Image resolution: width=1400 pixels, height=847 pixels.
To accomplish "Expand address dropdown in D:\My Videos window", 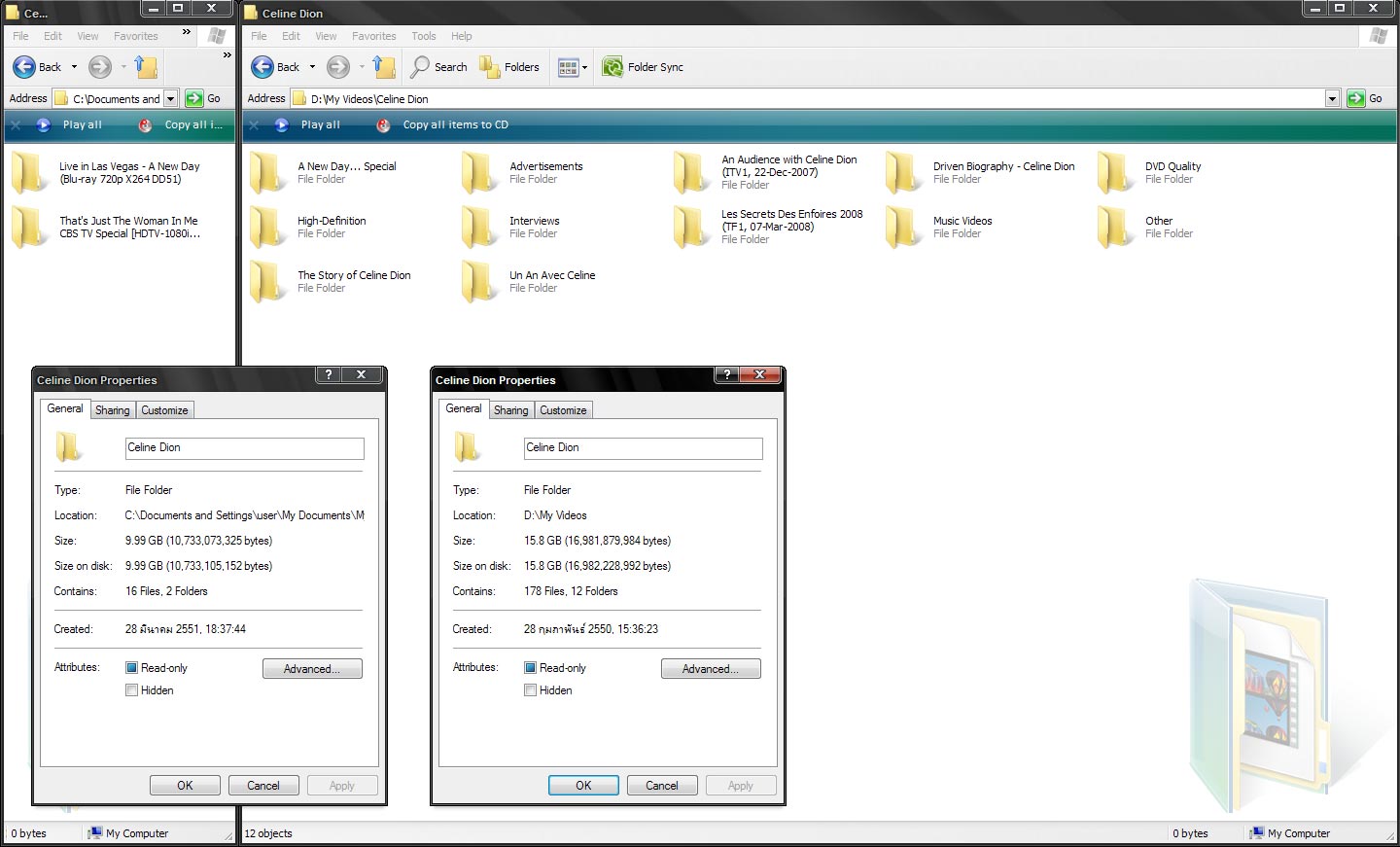I will [1332, 98].
